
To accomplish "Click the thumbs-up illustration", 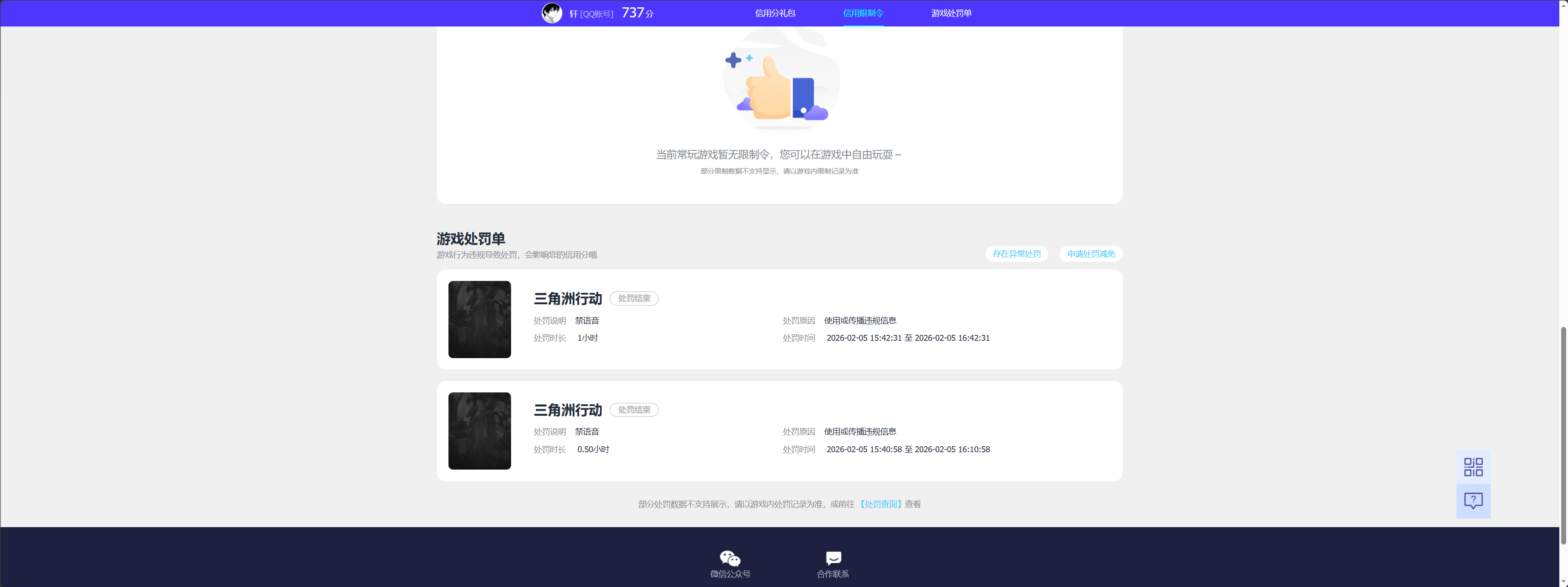I will (x=781, y=79).
